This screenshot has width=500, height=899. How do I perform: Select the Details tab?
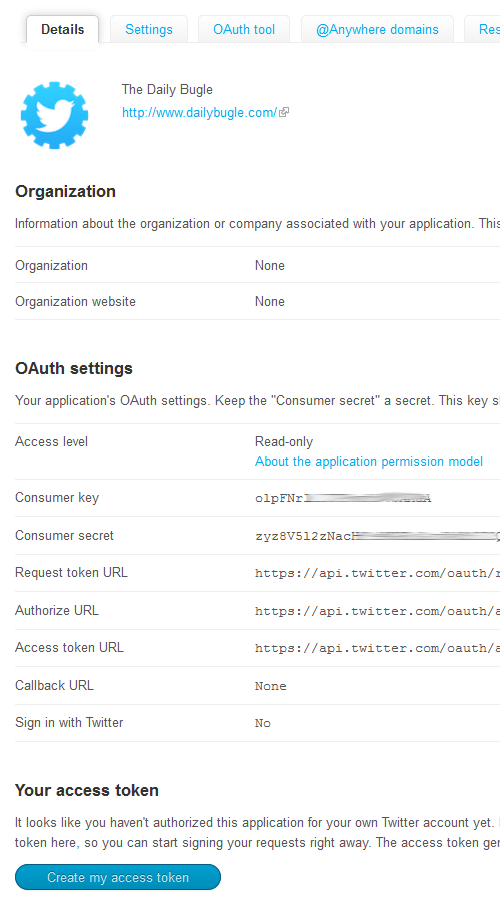click(62, 29)
